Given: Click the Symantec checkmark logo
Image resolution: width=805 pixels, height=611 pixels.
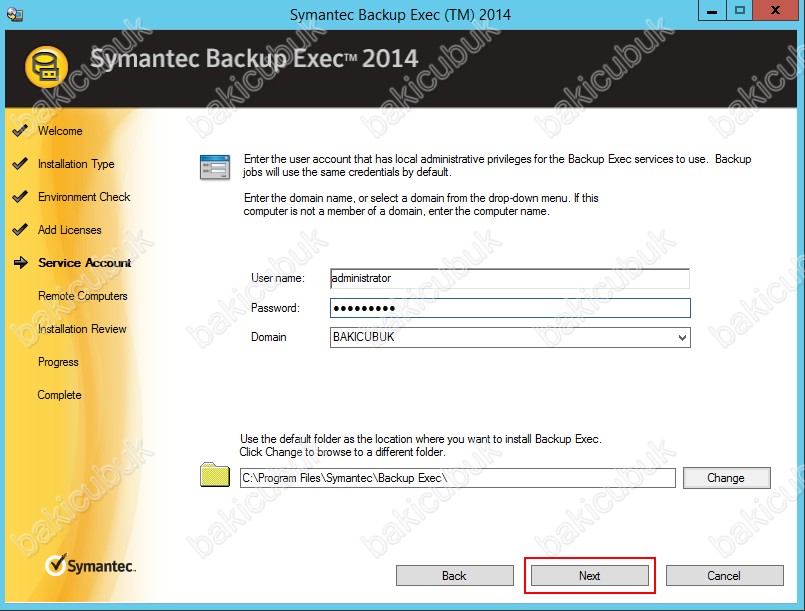Looking at the screenshot, I should point(90,565).
